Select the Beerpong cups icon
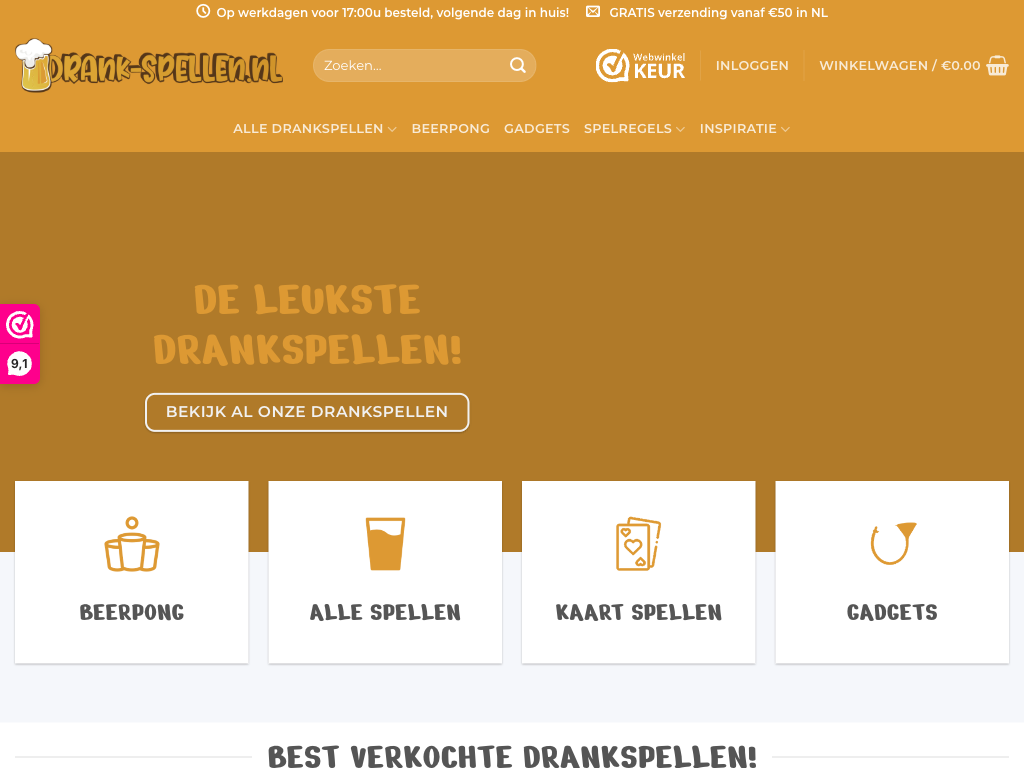This screenshot has height=768, width=1024. pos(132,544)
